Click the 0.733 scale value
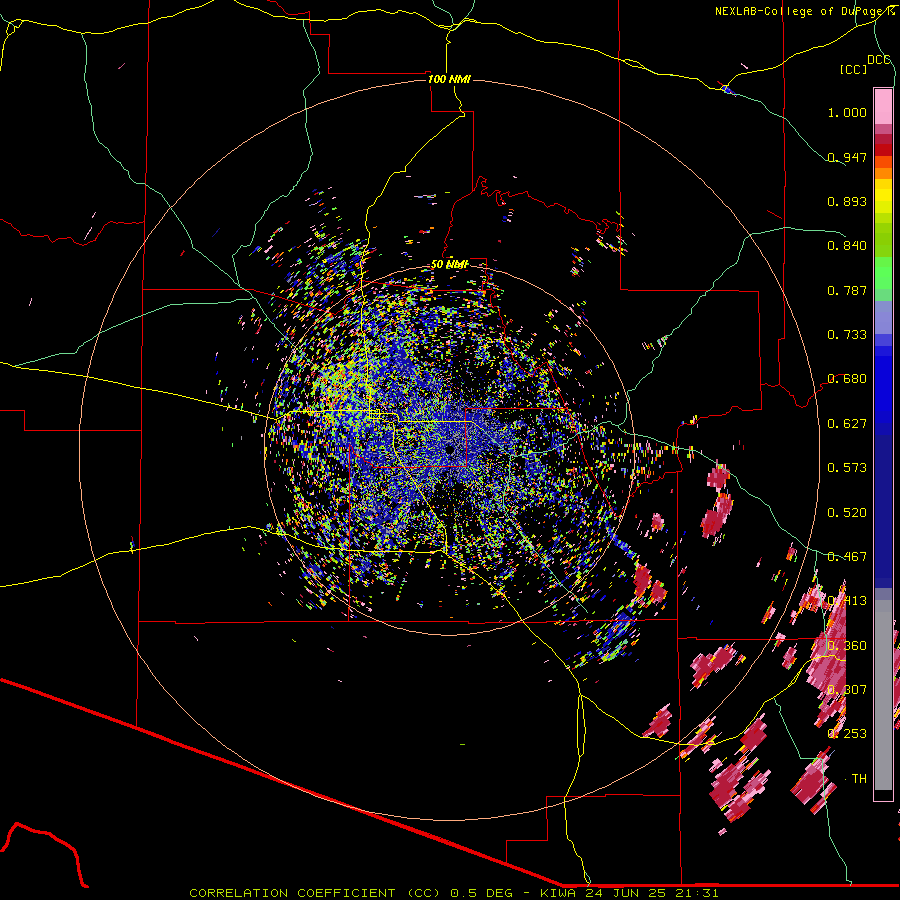Viewport: 900px width, 900px height. click(847, 335)
